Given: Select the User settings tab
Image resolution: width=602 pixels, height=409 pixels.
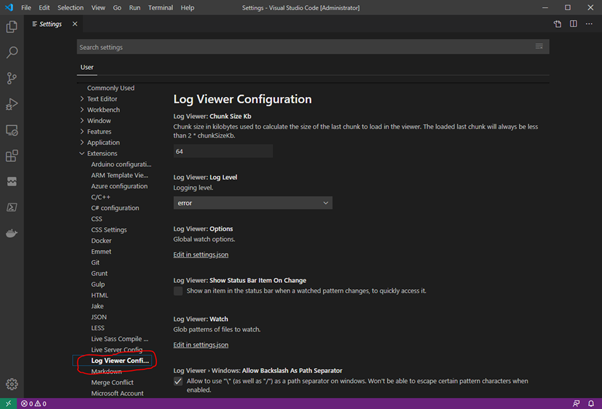Looking at the screenshot, I should coord(86,68).
